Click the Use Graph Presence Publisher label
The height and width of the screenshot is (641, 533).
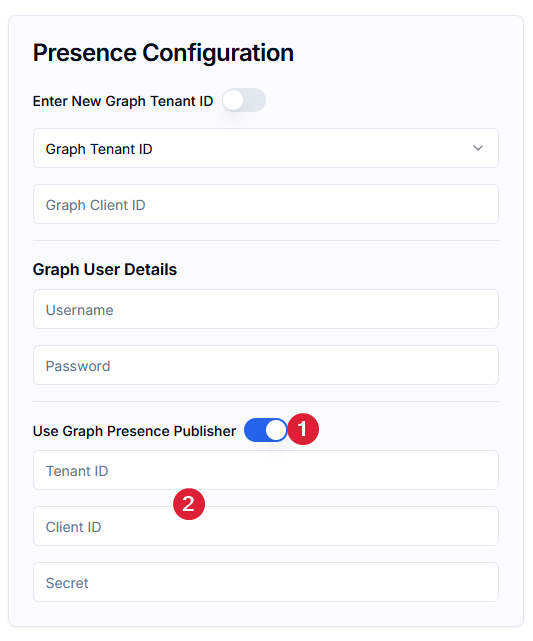tap(134, 431)
